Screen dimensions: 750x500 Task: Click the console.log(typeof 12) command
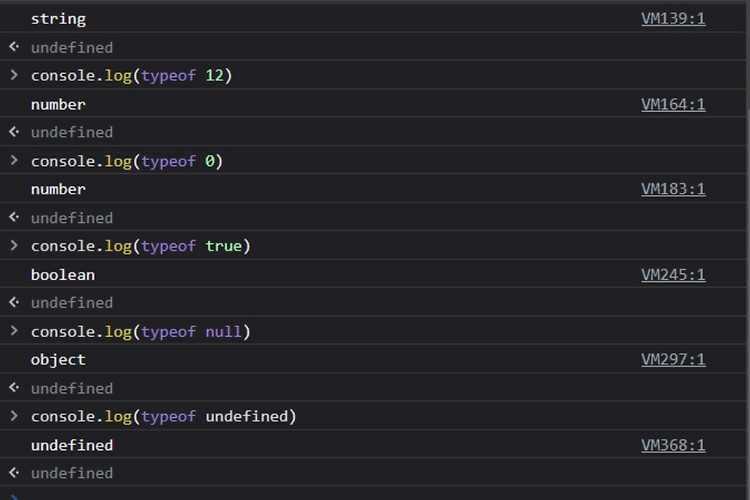[132, 76]
